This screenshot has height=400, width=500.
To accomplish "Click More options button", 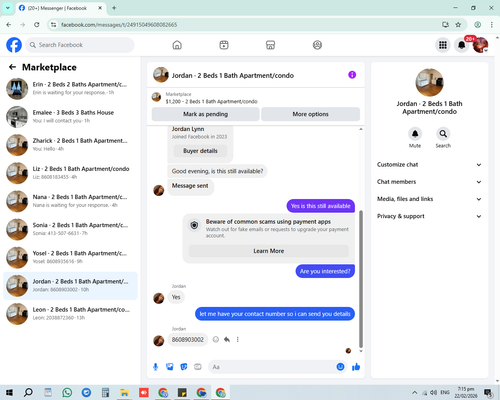I will point(310,114).
